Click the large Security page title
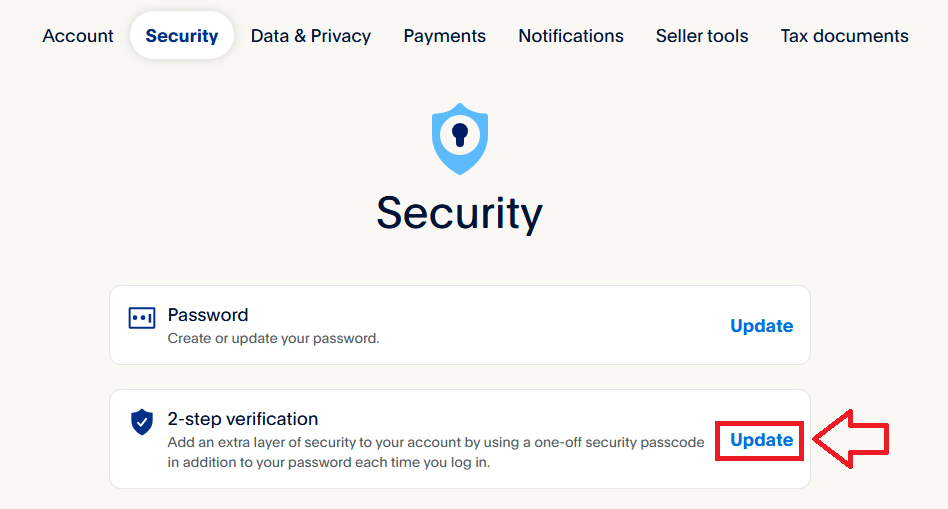This screenshot has width=948, height=509. coord(459,213)
